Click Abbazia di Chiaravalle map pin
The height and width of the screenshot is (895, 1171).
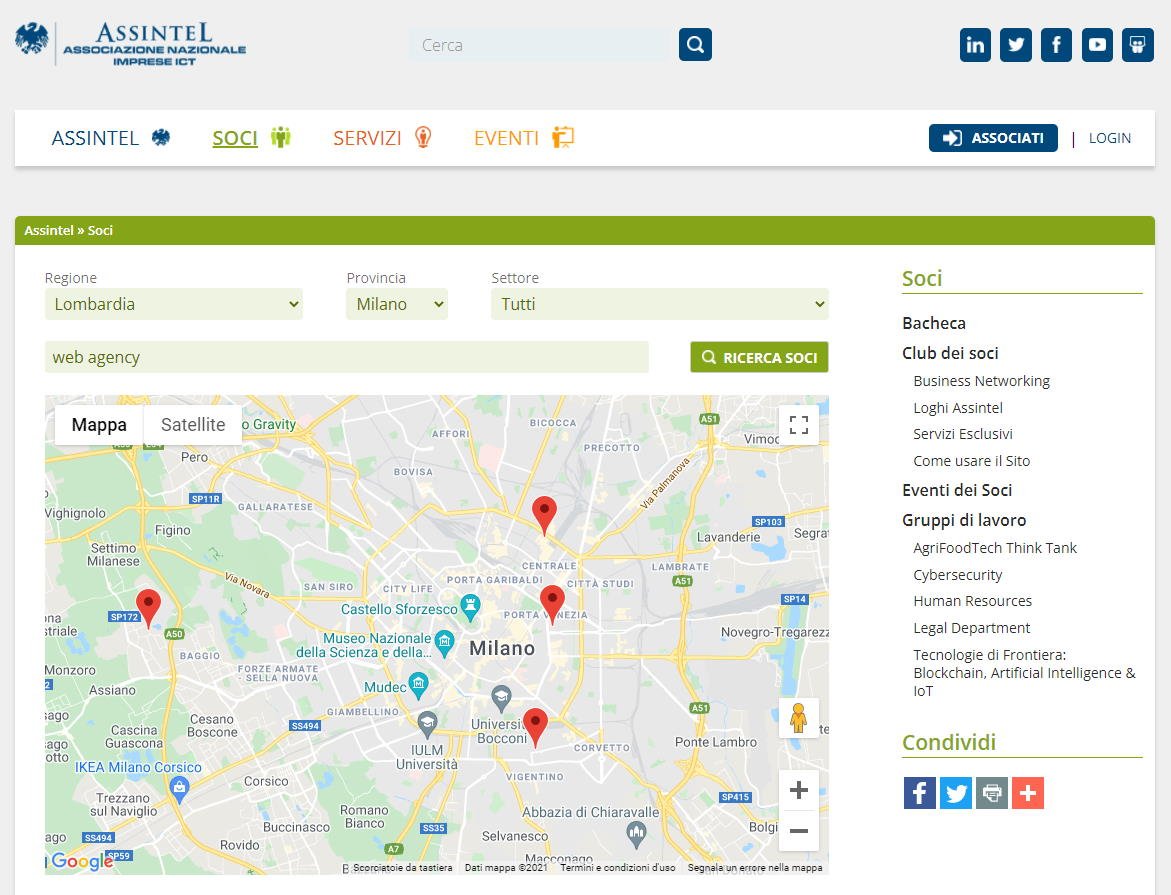click(636, 834)
